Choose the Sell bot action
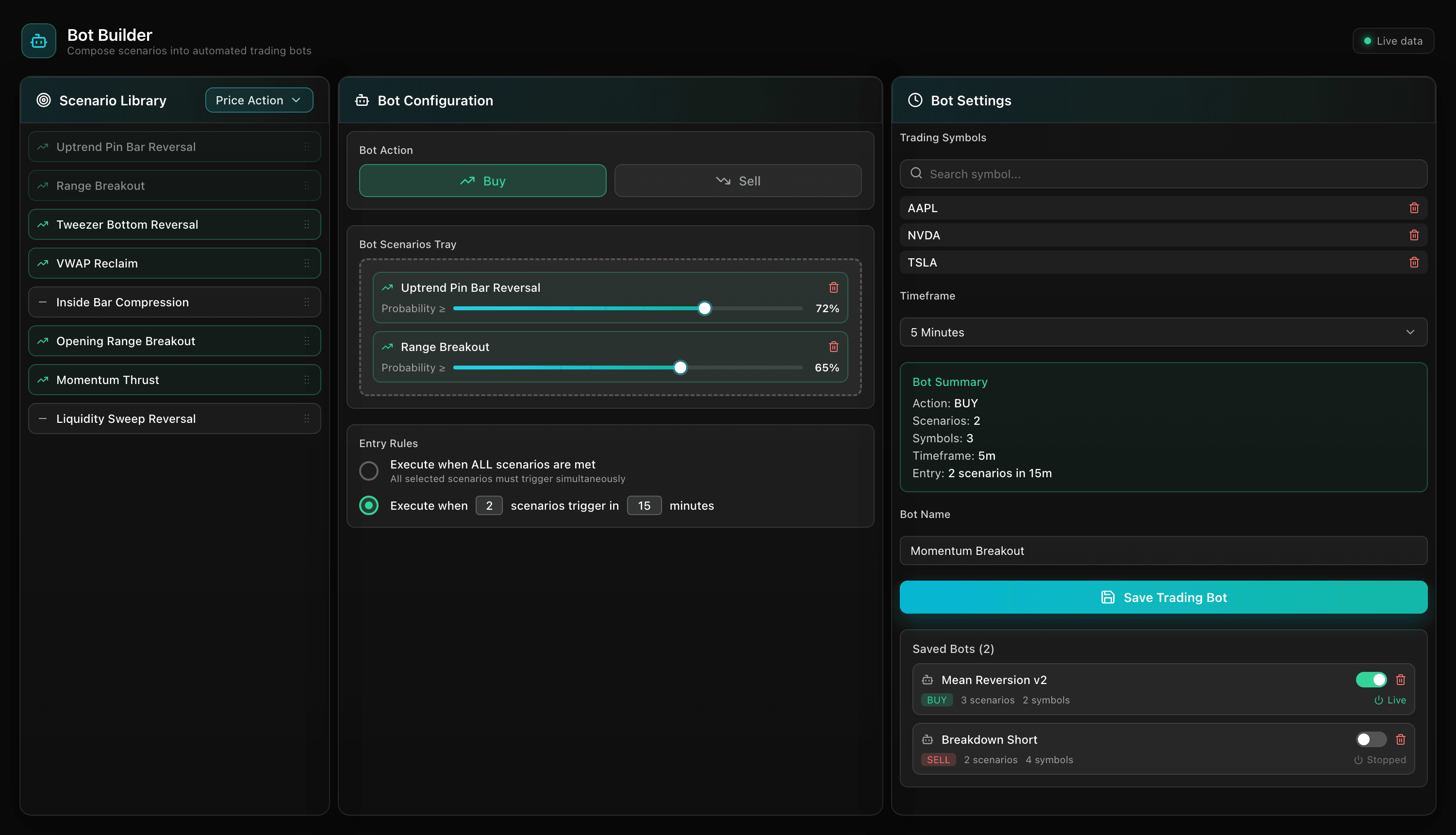This screenshot has width=1456, height=835. pyautogui.click(x=738, y=181)
